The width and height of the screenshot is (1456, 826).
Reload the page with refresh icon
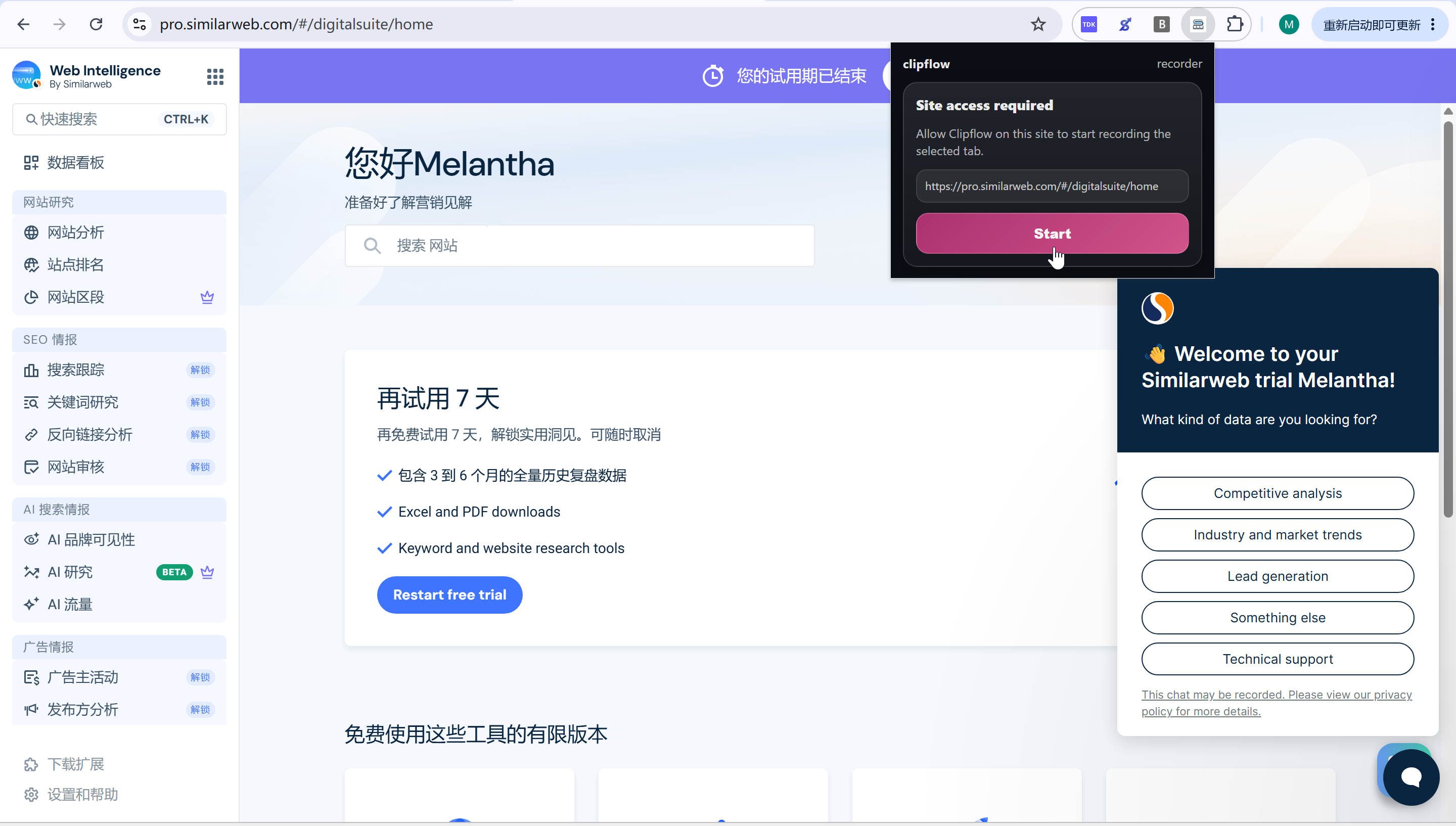(x=96, y=24)
